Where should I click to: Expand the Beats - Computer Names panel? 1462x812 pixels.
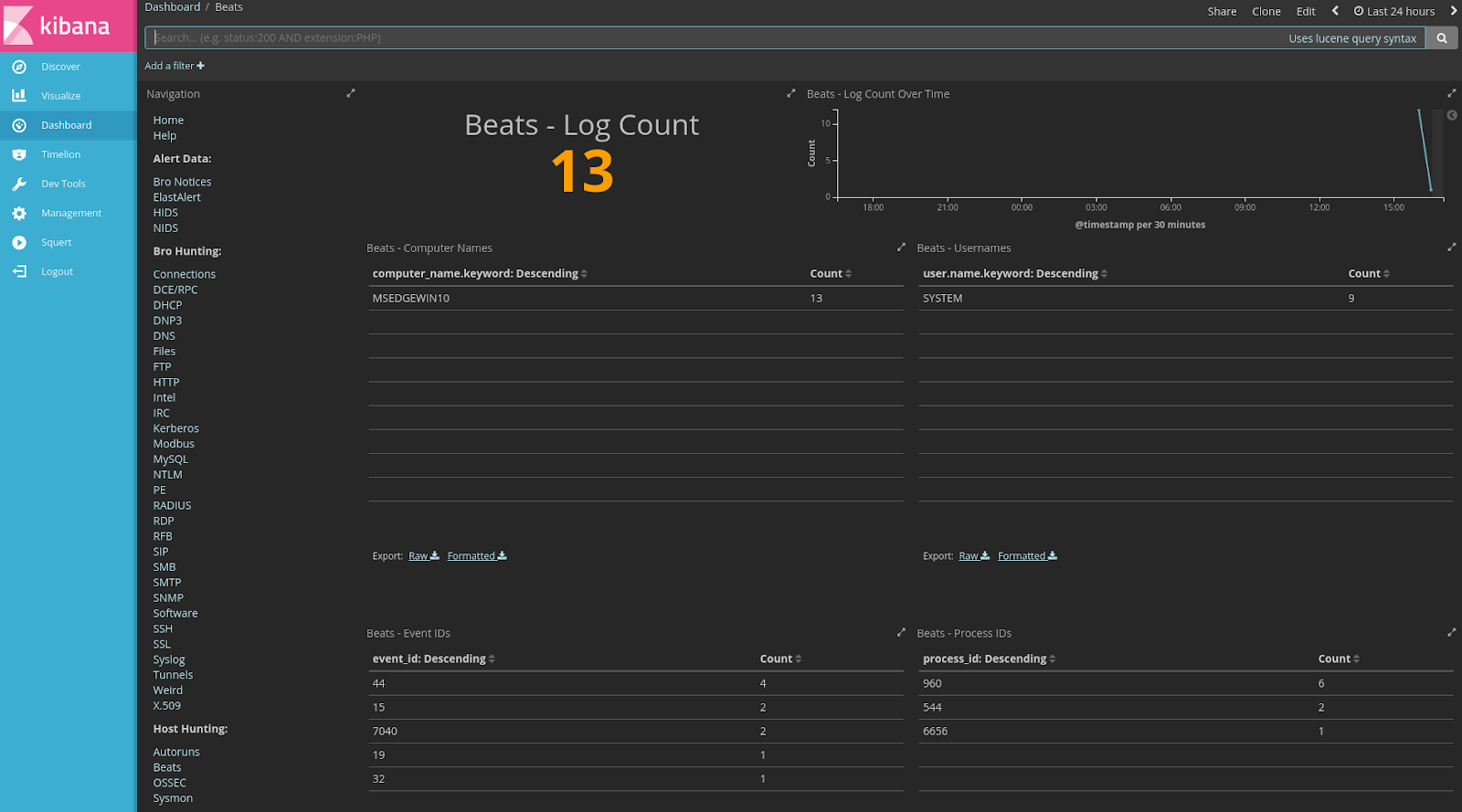point(901,248)
